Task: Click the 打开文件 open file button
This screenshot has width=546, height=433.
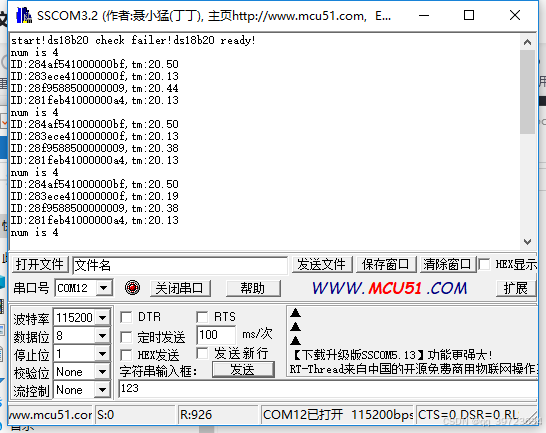Action: (40, 264)
